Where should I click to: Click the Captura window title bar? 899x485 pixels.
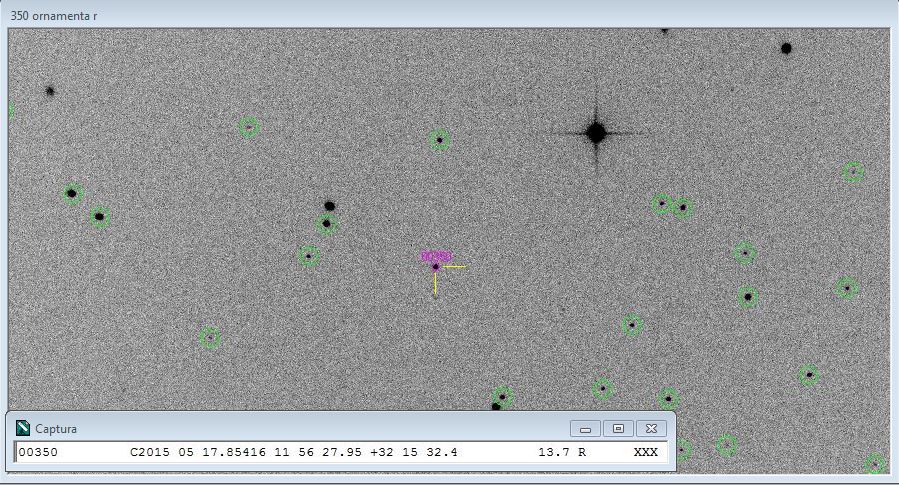[300, 428]
